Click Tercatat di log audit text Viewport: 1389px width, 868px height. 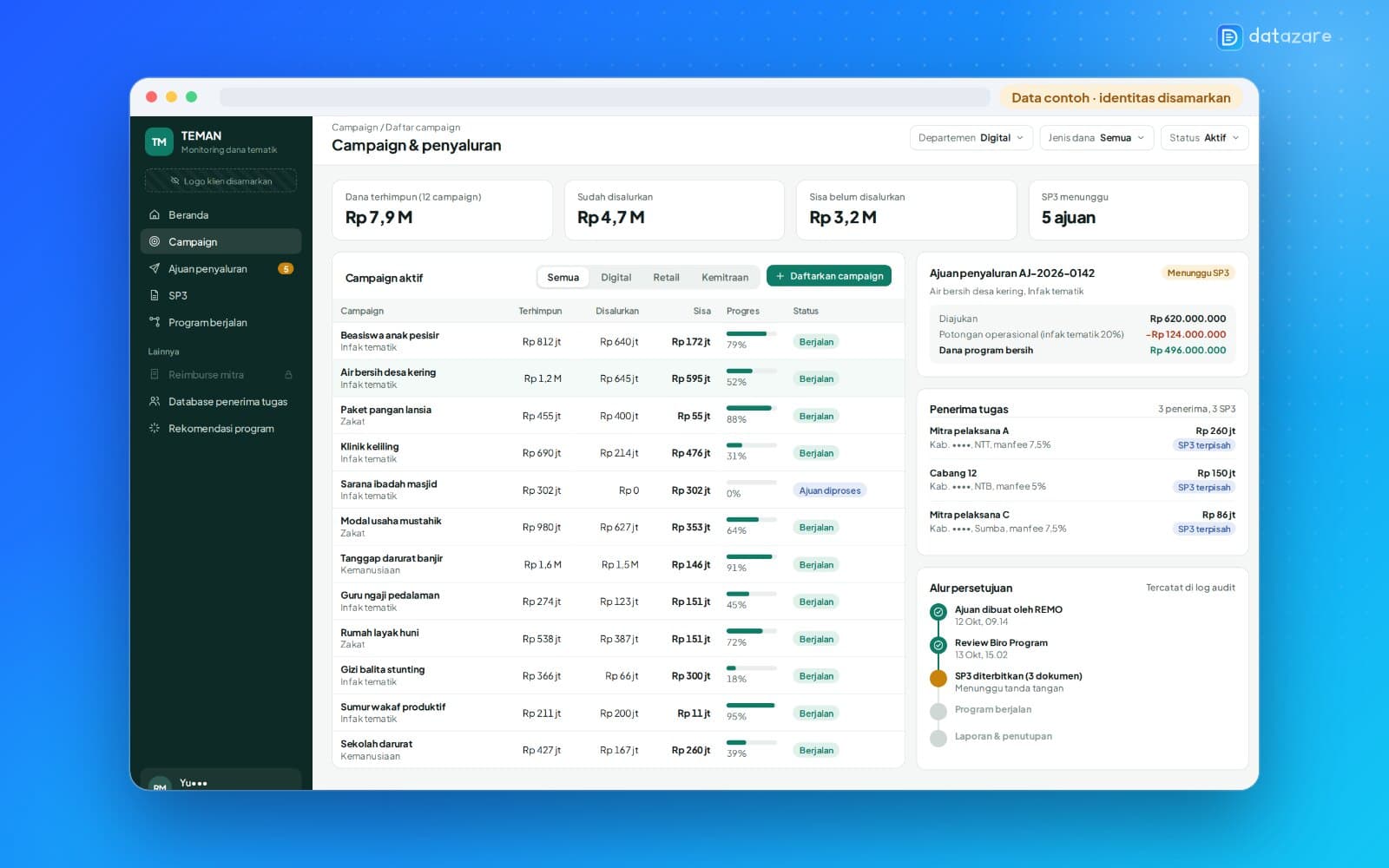[1190, 588]
